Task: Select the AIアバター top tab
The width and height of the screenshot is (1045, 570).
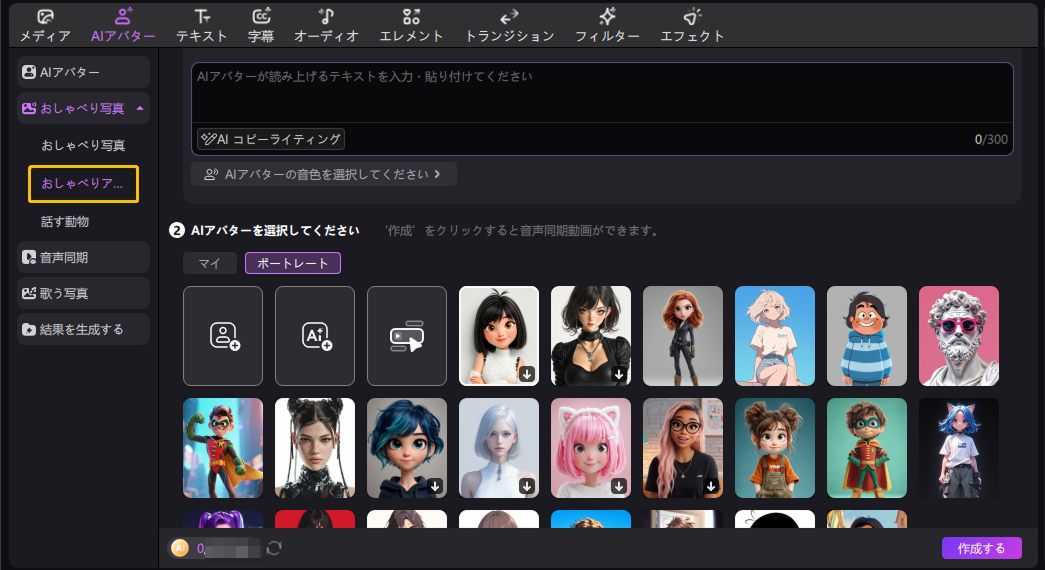Action: pos(123,26)
